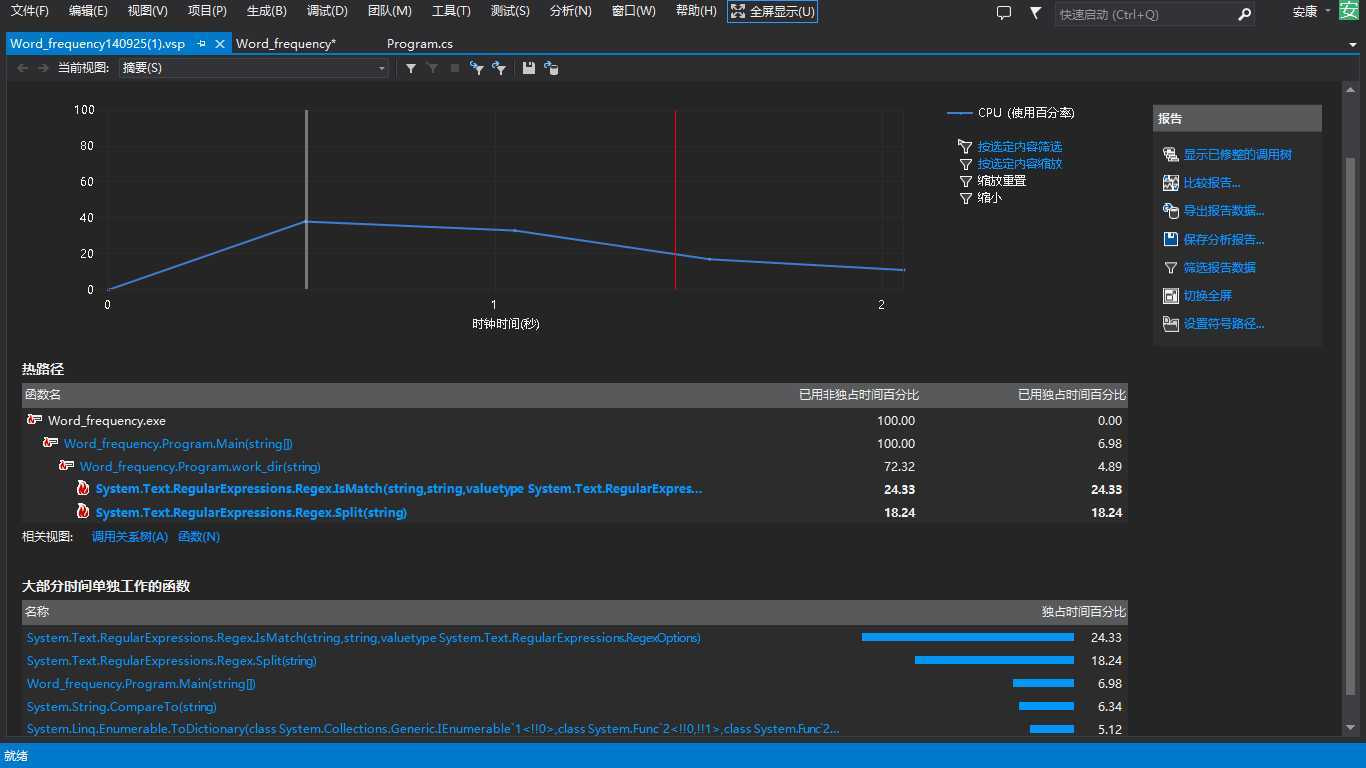Click the quick launch magnifier icon
The width and height of the screenshot is (1366, 768).
pyautogui.click(x=1244, y=14)
